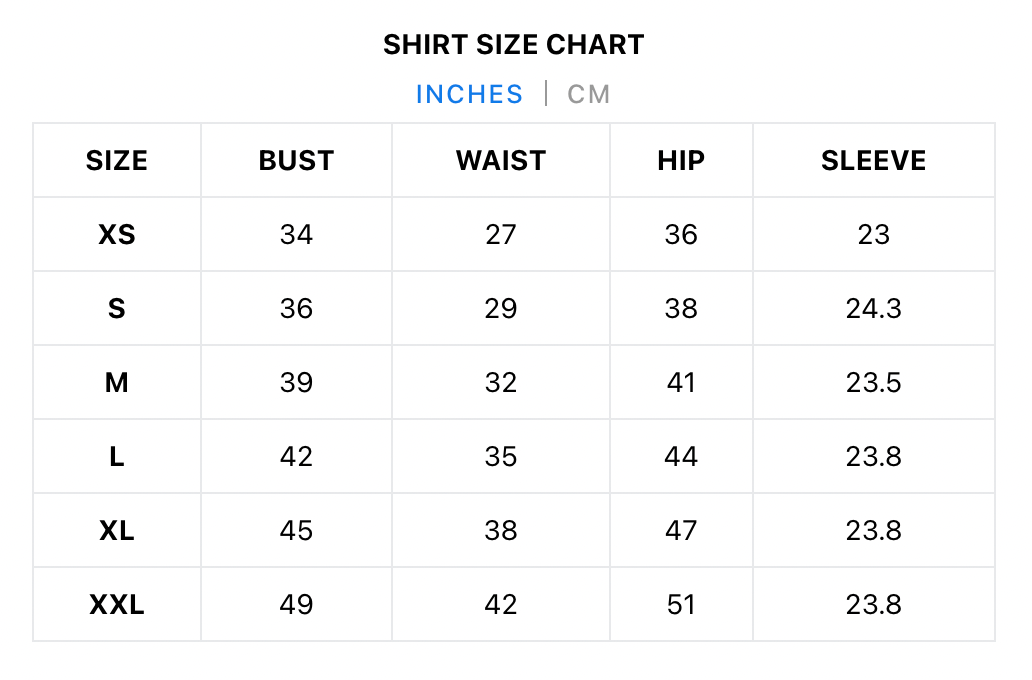Click the M waist value 32
This screenshot has width=1032, height=680.
(x=501, y=383)
